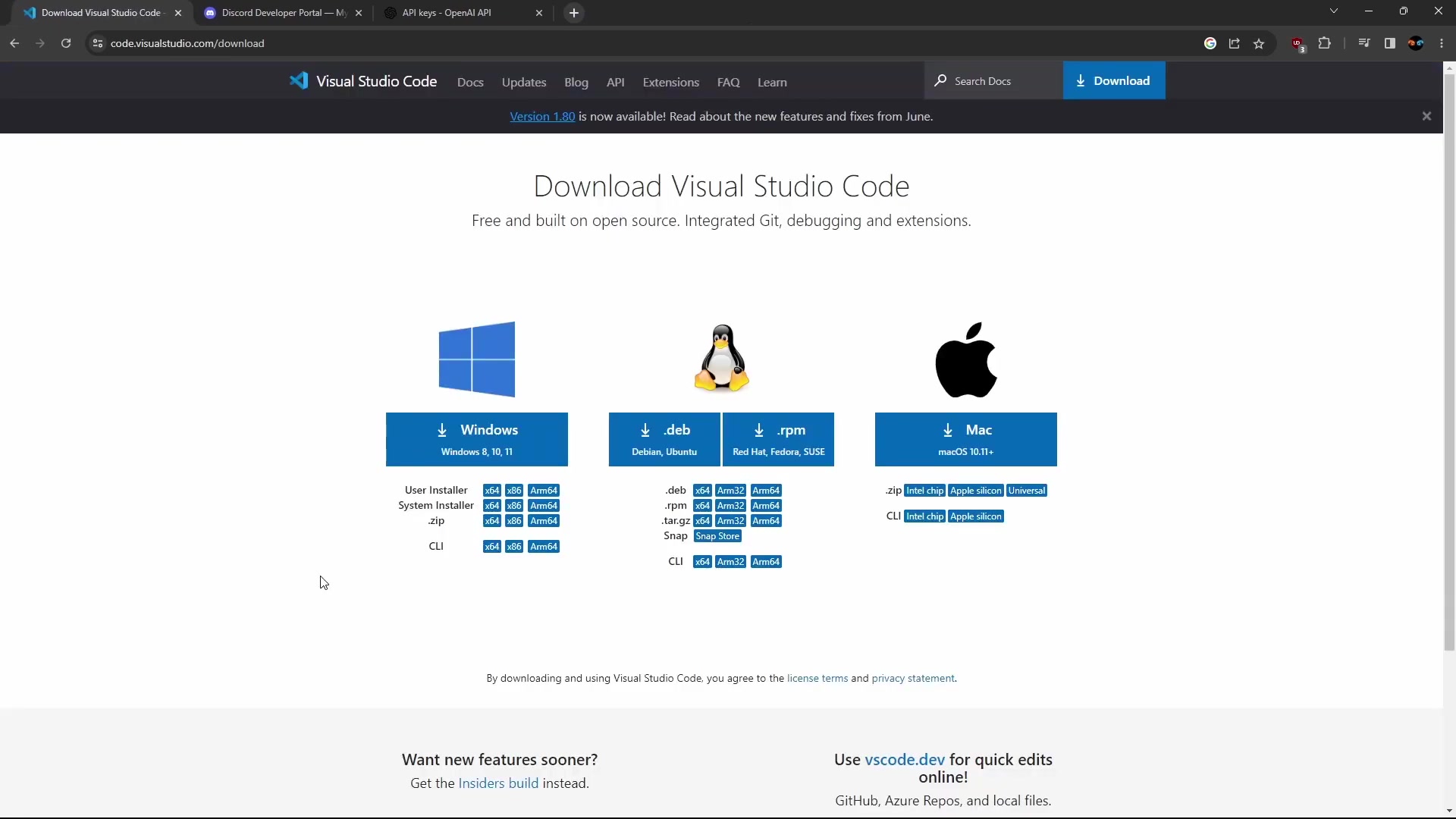The width and height of the screenshot is (1456, 819).
Task: Reload the page with the refresh icon
Action: click(66, 43)
